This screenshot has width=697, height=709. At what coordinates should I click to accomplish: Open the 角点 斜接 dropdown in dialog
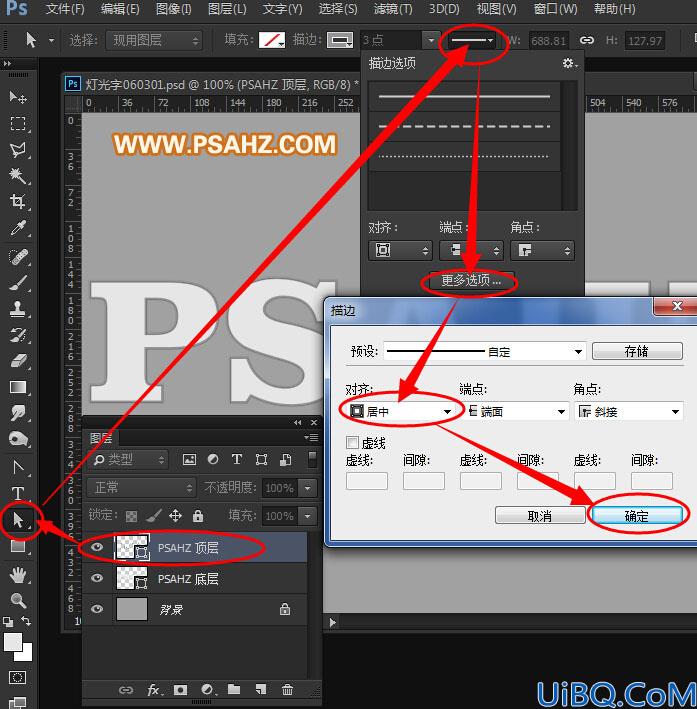[629, 411]
